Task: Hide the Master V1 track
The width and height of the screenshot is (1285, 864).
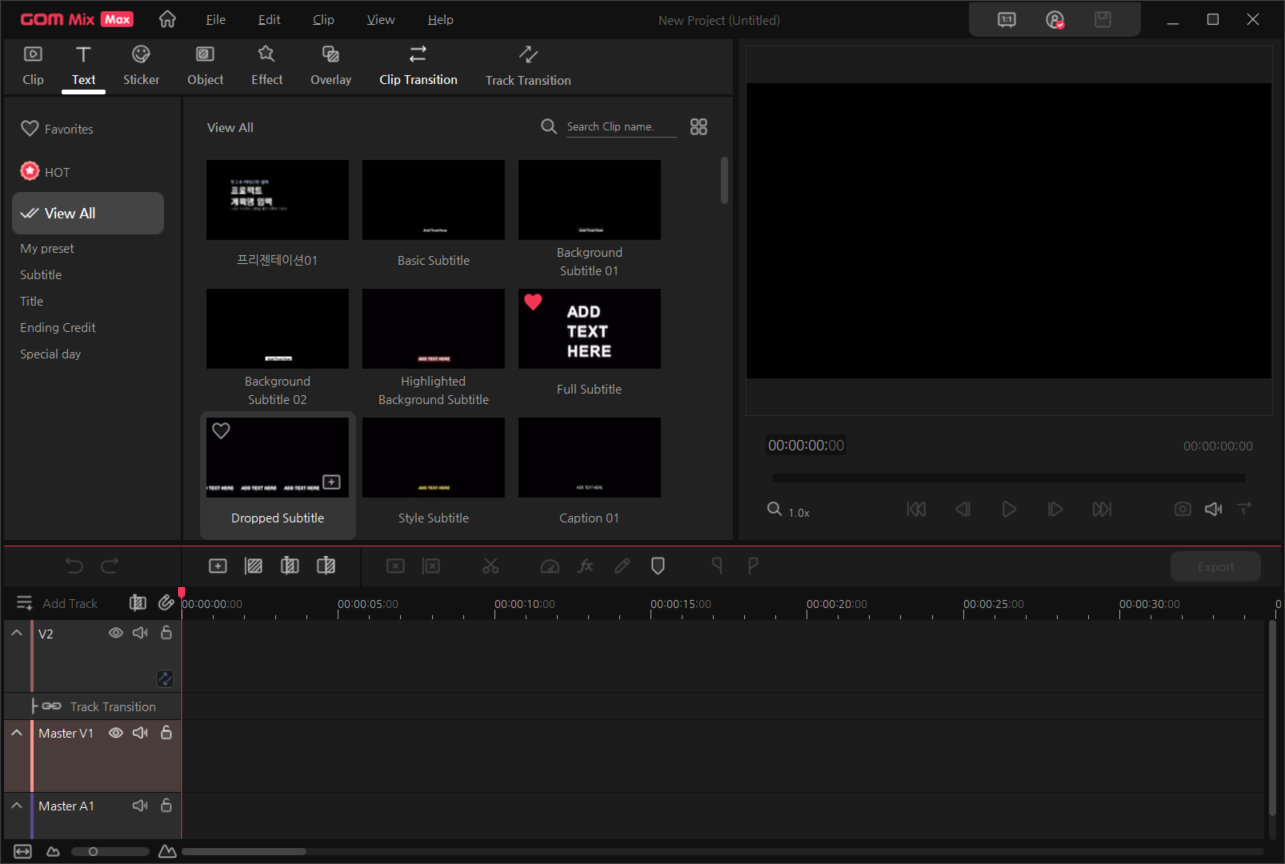Action: (x=116, y=733)
